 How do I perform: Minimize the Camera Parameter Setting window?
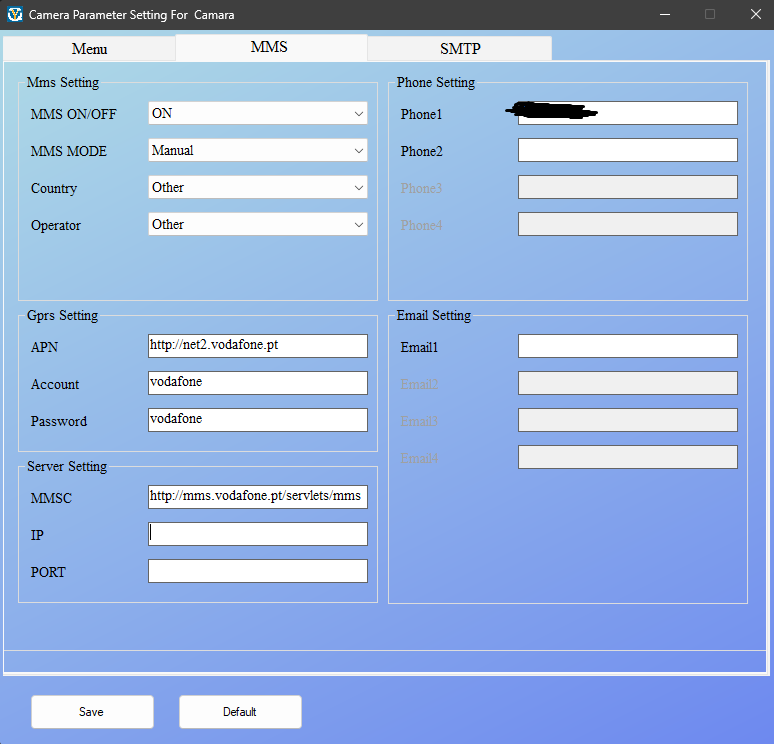664,15
